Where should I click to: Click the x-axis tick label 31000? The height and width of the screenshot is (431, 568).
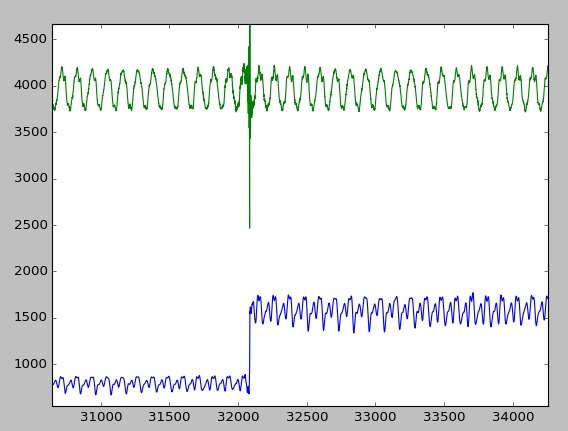click(101, 417)
